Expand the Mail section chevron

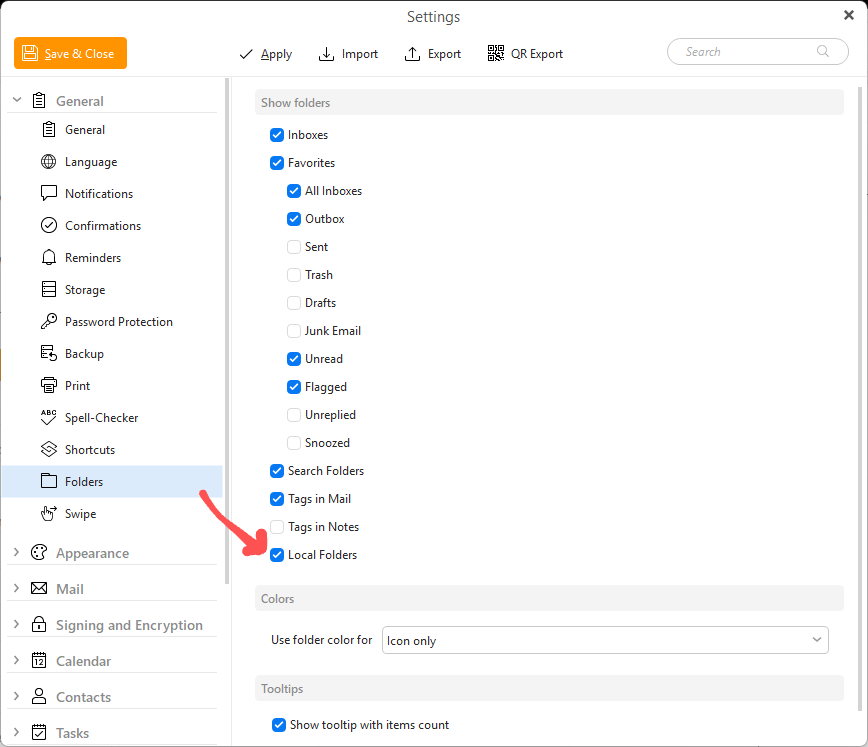click(17, 588)
